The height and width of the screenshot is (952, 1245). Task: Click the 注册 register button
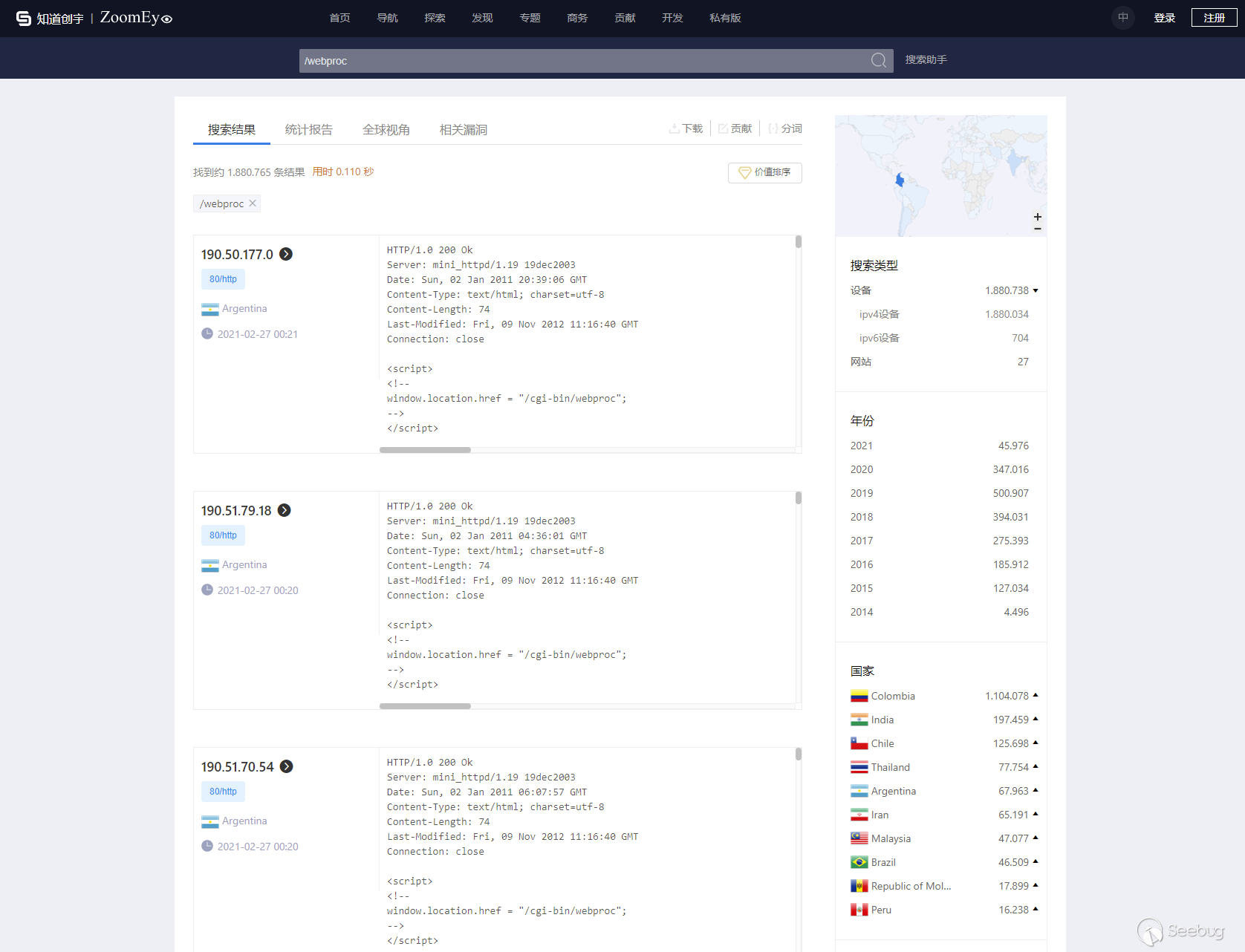point(1215,18)
